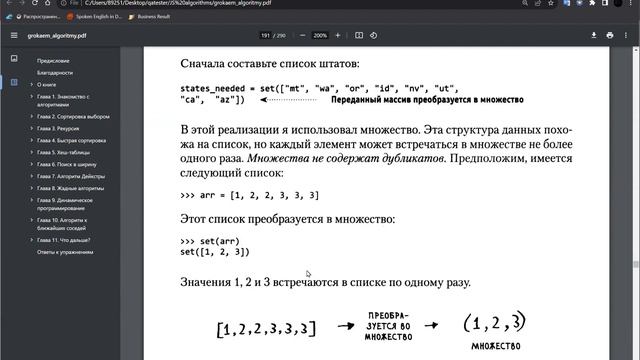Open Глава 7. Алгоритм Дейкстры
The width and height of the screenshot is (640, 360).
pyautogui.click(x=71, y=176)
